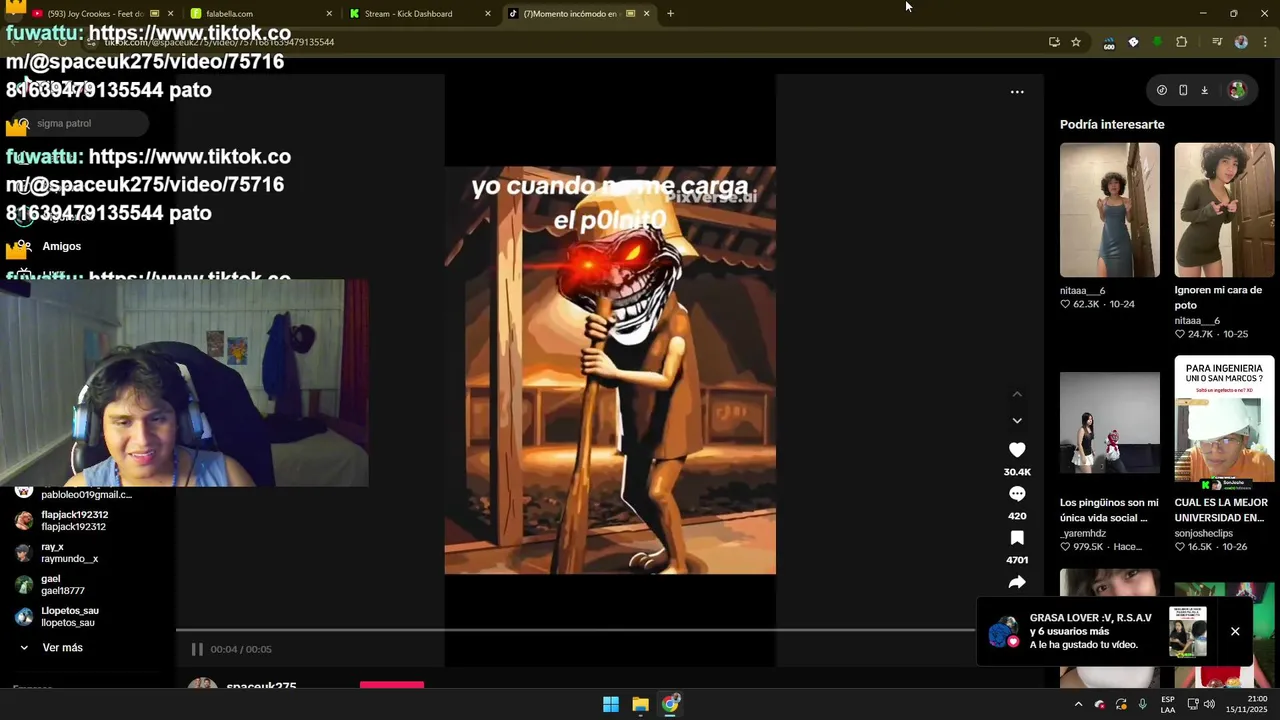Open nitaaa__6 blue dress video thumbnail

(x=1110, y=210)
